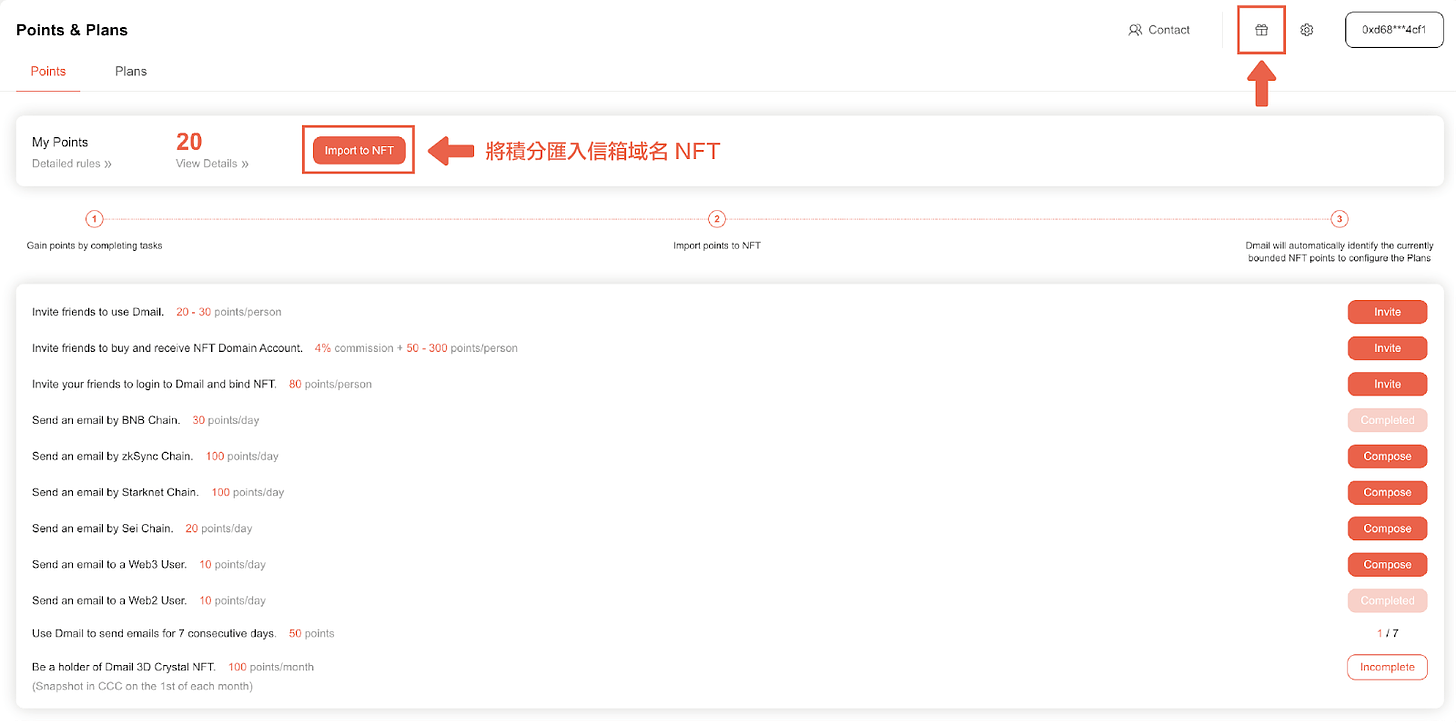1456x723 pixels.
Task: Click 'Send an email to a Web2 User.' text
Action: coord(110,600)
